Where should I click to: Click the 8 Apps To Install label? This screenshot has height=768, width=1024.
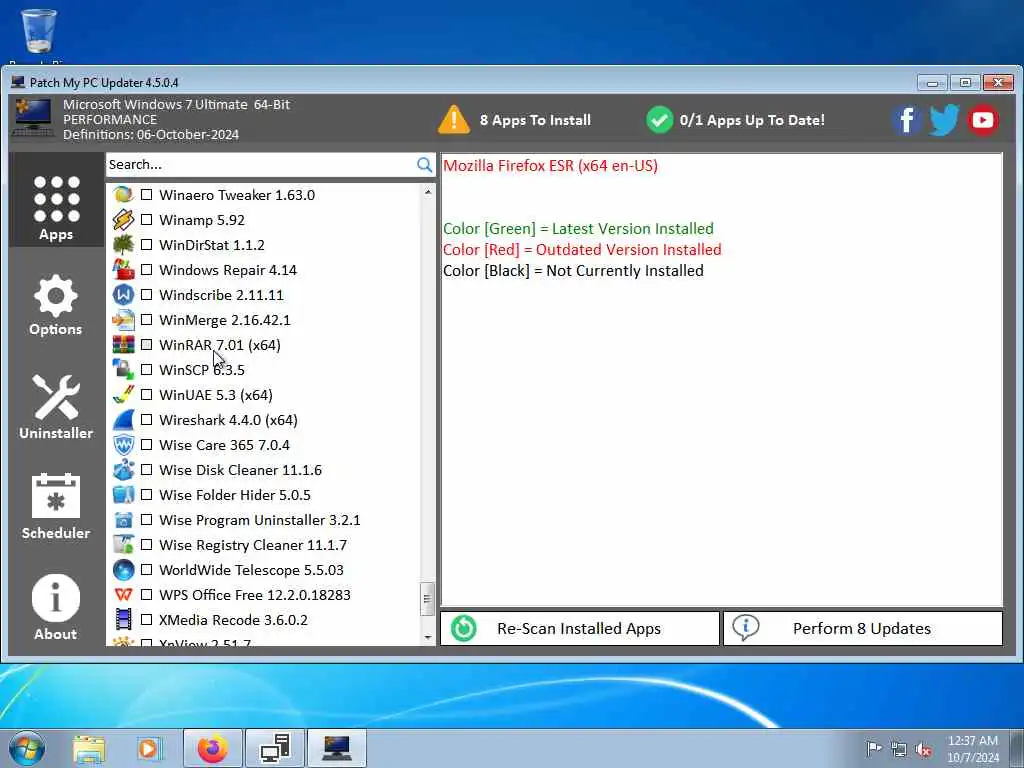tap(536, 120)
